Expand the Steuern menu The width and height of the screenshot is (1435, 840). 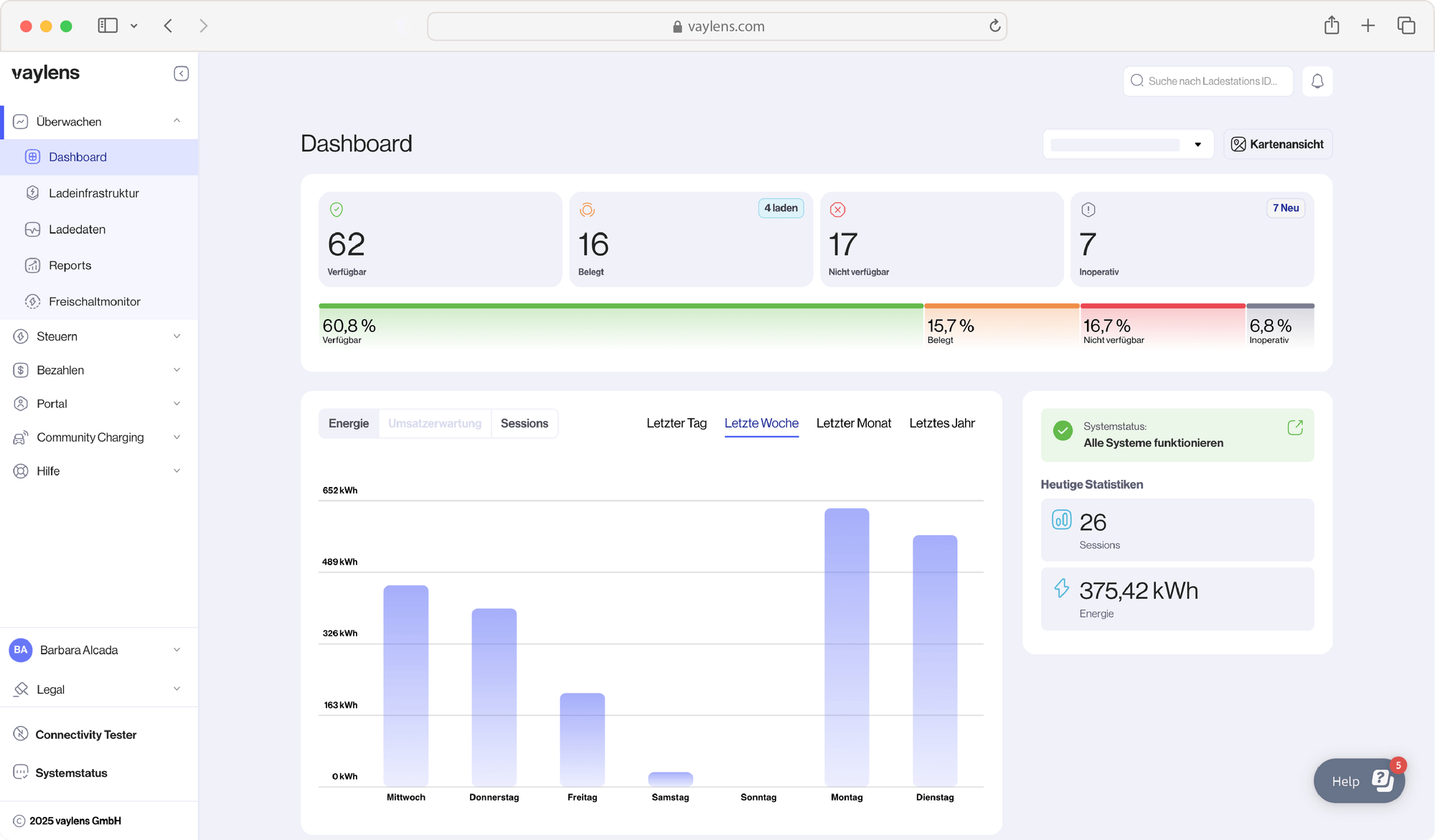[x=177, y=336]
